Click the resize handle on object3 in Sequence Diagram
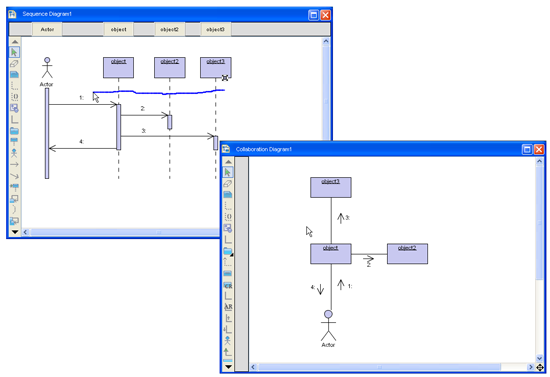This screenshot has width=550, height=377. pyautogui.click(x=225, y=78)
